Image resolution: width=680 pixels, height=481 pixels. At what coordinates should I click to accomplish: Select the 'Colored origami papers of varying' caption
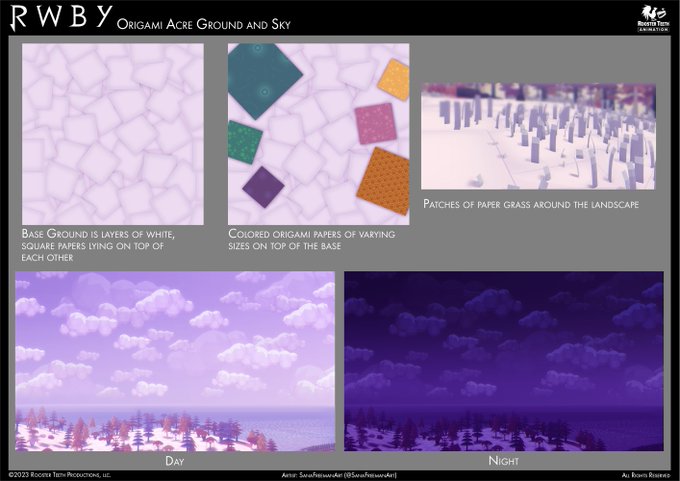click(x=311, y=239)
